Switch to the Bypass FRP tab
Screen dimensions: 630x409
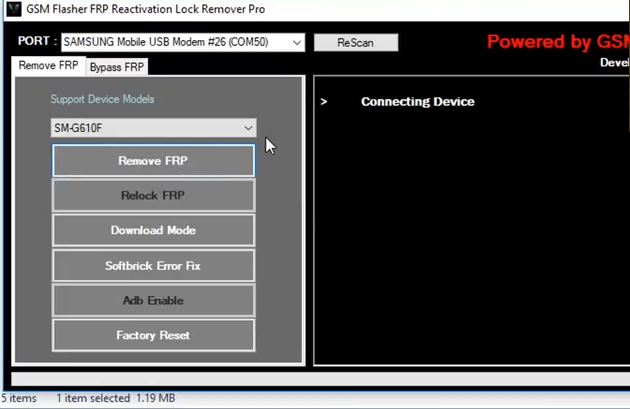[117, 67]
